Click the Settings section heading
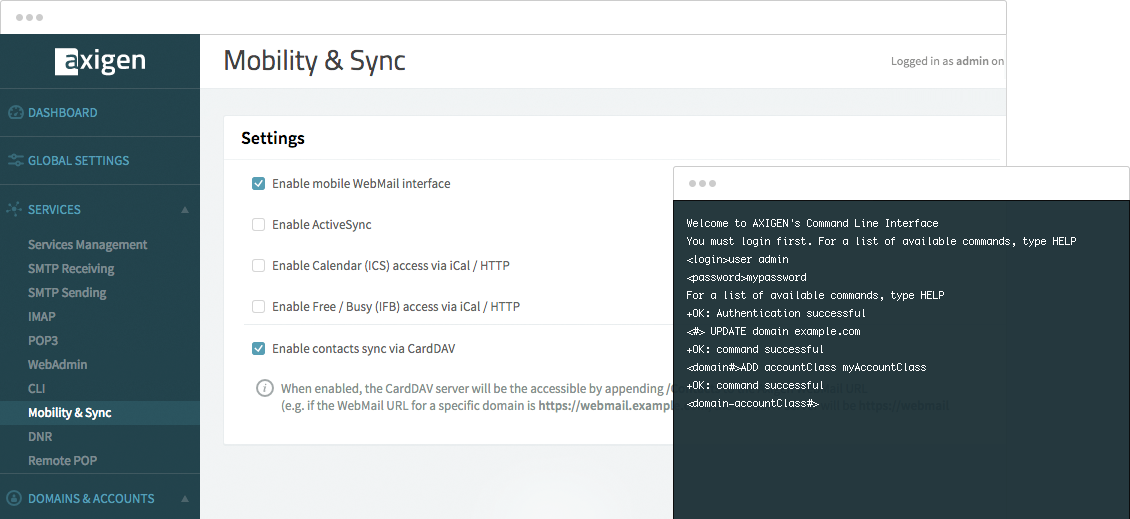Image resolution: width=1130 pixels, height=519 pixels. (x=272, y=138)
